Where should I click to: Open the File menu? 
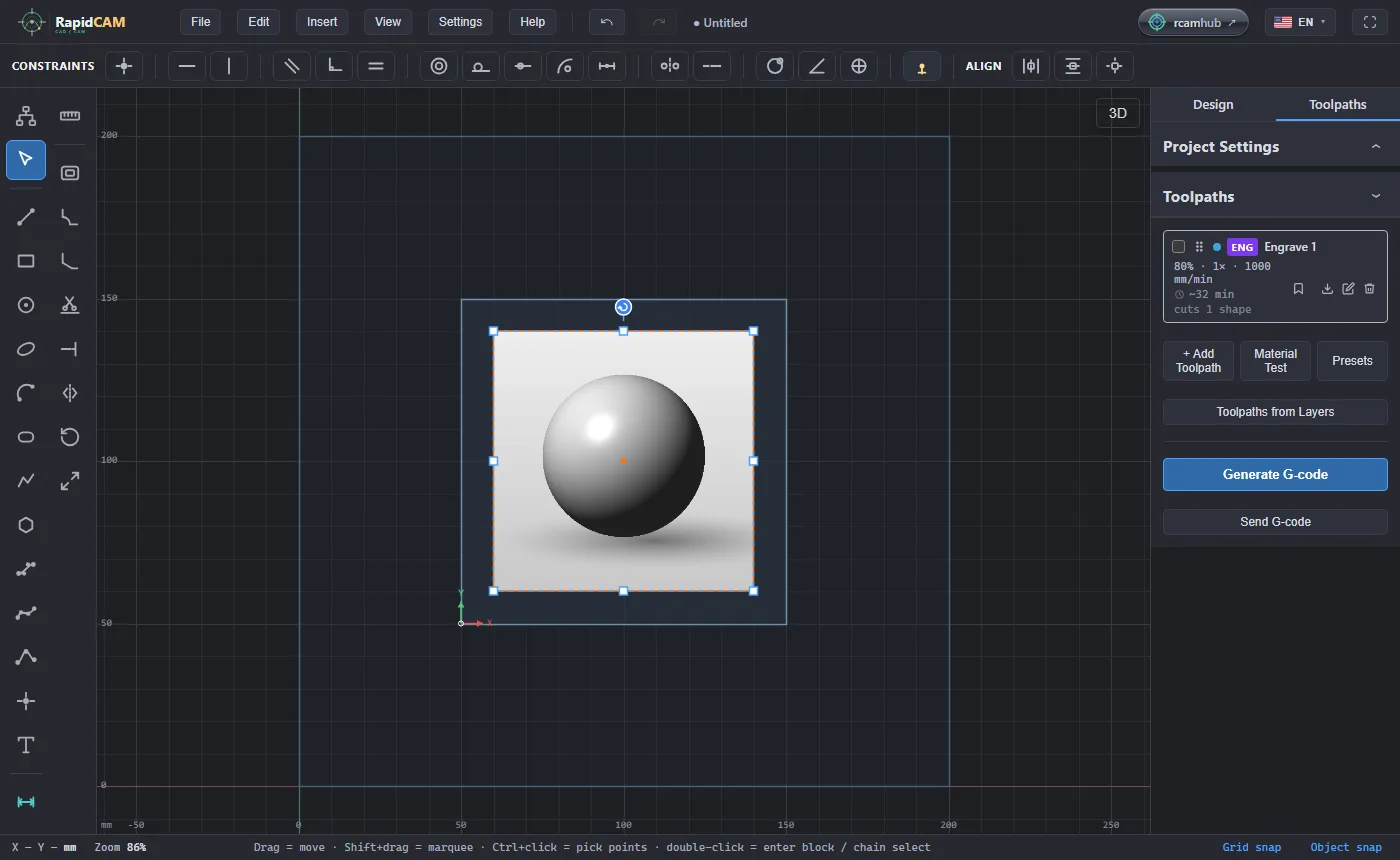[201, 22]
